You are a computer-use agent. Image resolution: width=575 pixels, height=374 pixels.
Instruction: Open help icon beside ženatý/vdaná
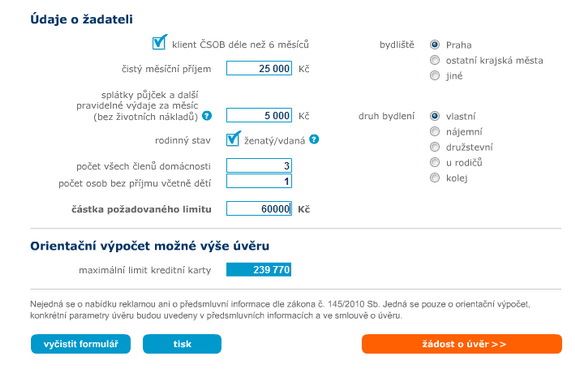(x=314, y=139)
